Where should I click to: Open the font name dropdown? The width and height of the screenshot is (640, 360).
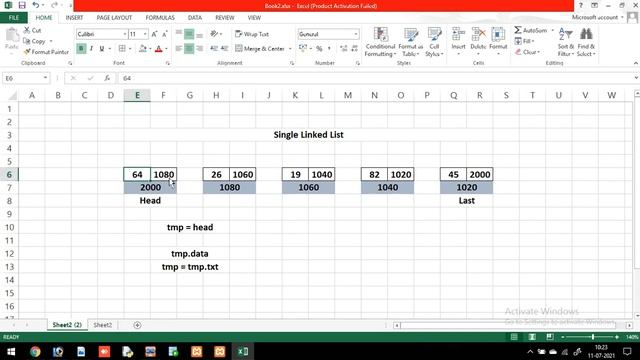tap(124, 34)
